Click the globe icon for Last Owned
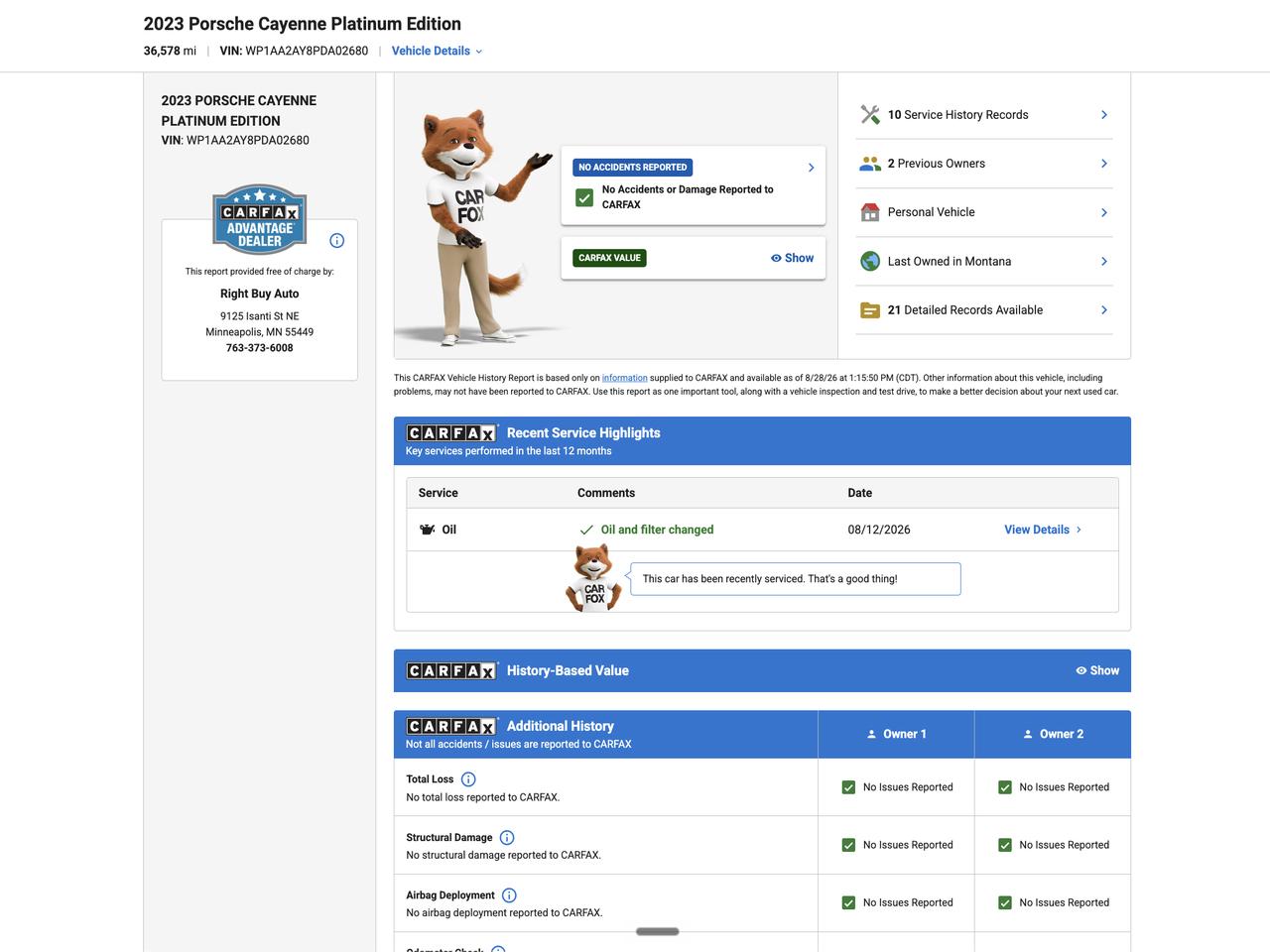This screenshot has width=1270, height=952. pos(870,261)
